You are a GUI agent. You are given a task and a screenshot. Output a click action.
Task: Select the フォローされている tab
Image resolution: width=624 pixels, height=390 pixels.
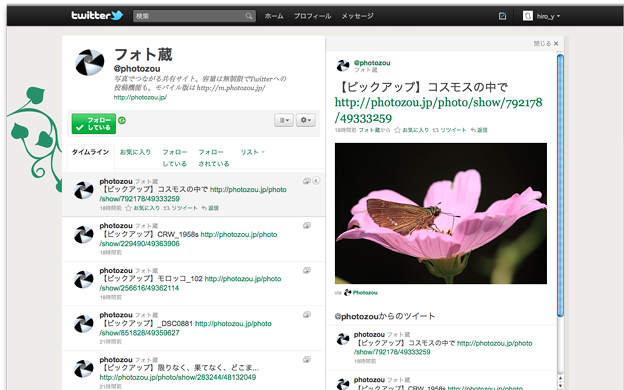pos(214,158)
